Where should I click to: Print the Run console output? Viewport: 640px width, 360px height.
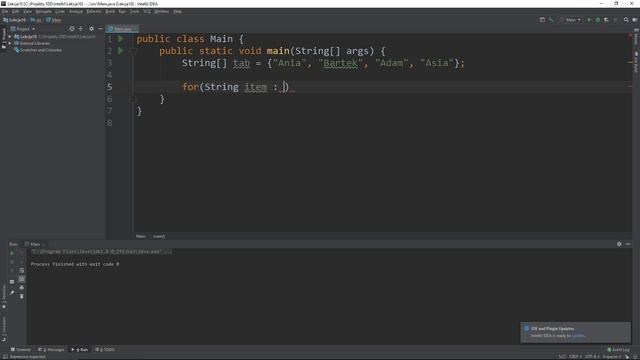point(22,288)
